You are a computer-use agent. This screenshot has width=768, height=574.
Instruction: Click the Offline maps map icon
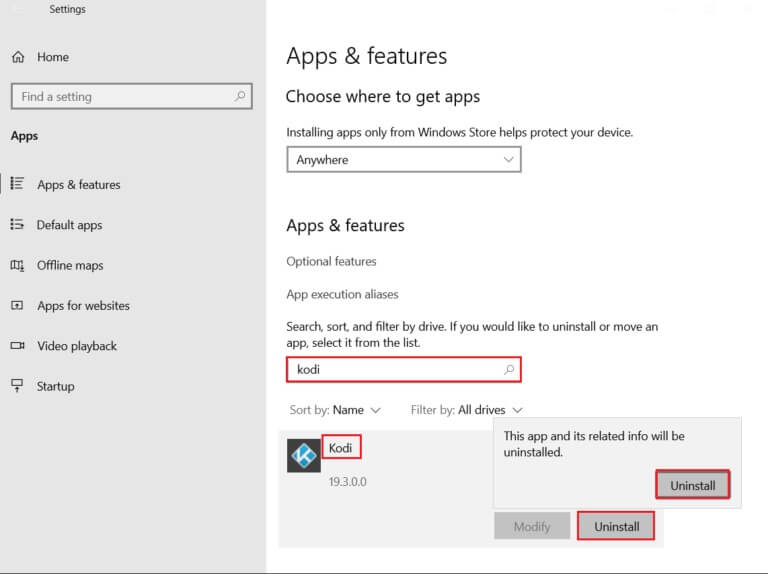point(17,265)
